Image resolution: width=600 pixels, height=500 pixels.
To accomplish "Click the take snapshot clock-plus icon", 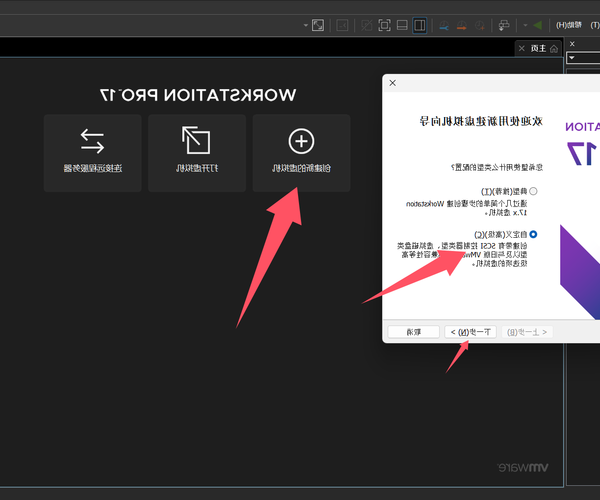I will tap(480, 25).
